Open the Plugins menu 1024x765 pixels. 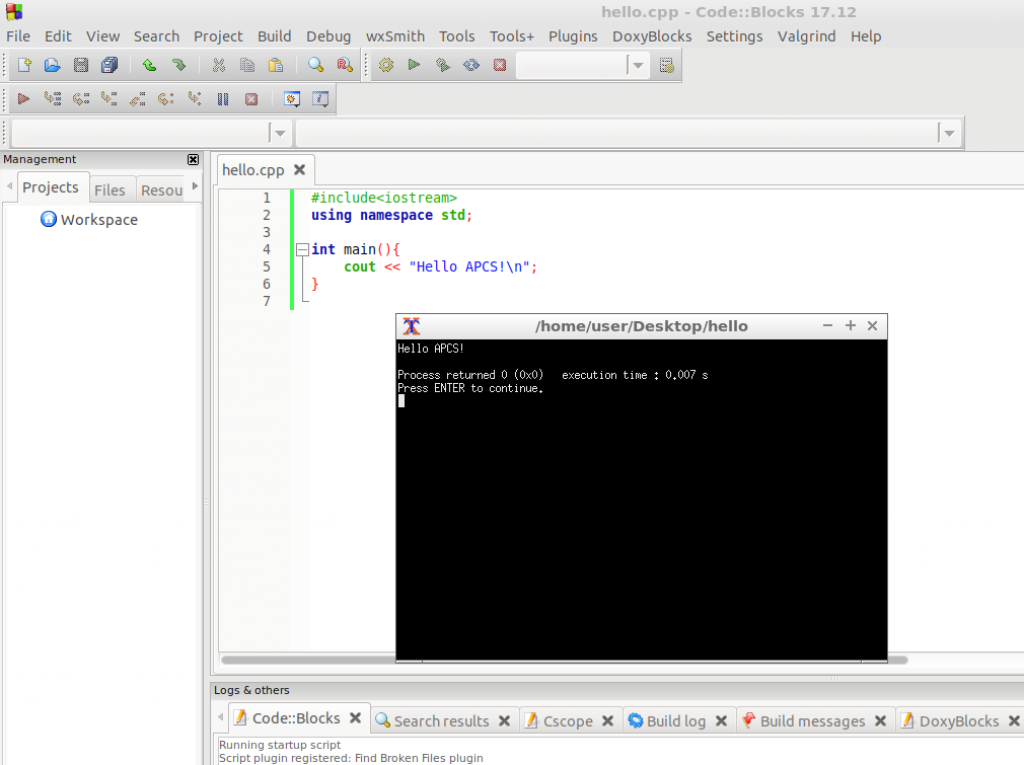pos(572,36)
